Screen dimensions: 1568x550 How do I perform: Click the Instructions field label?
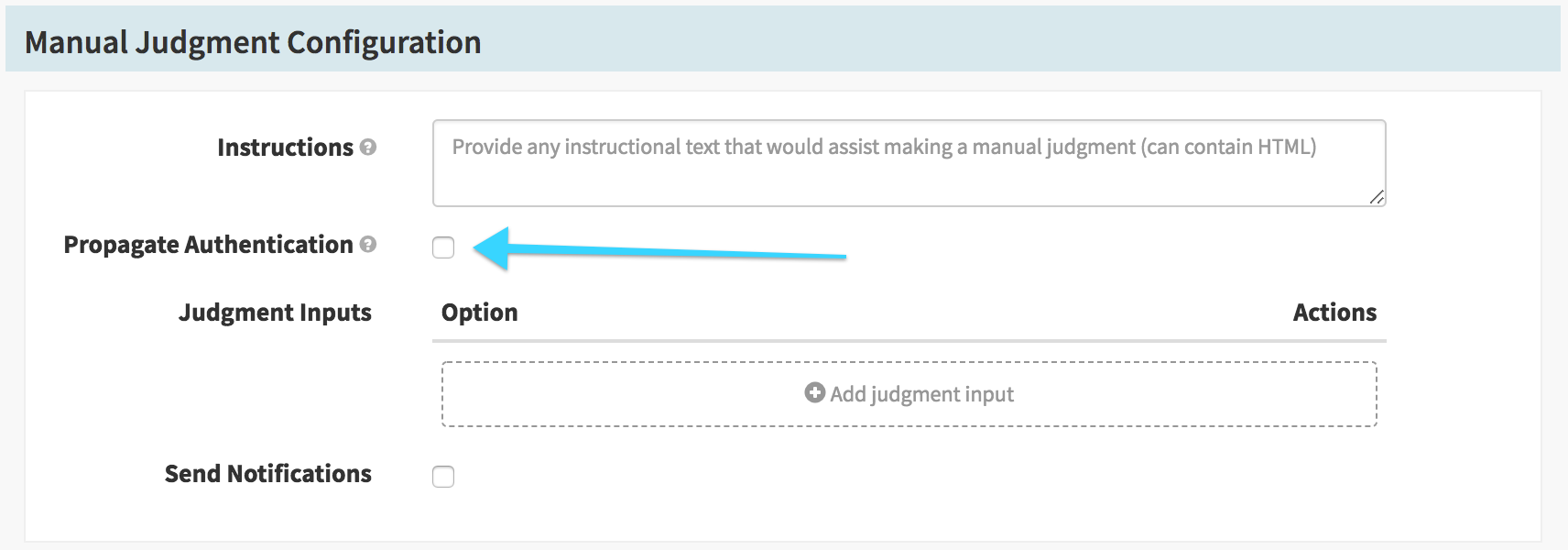coord(285,148)
